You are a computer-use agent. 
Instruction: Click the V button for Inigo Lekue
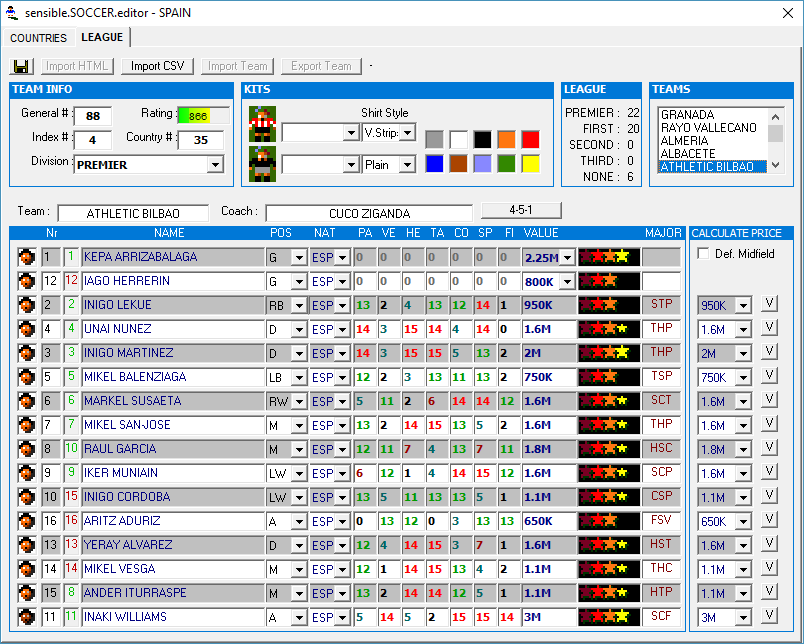(769, 304)
